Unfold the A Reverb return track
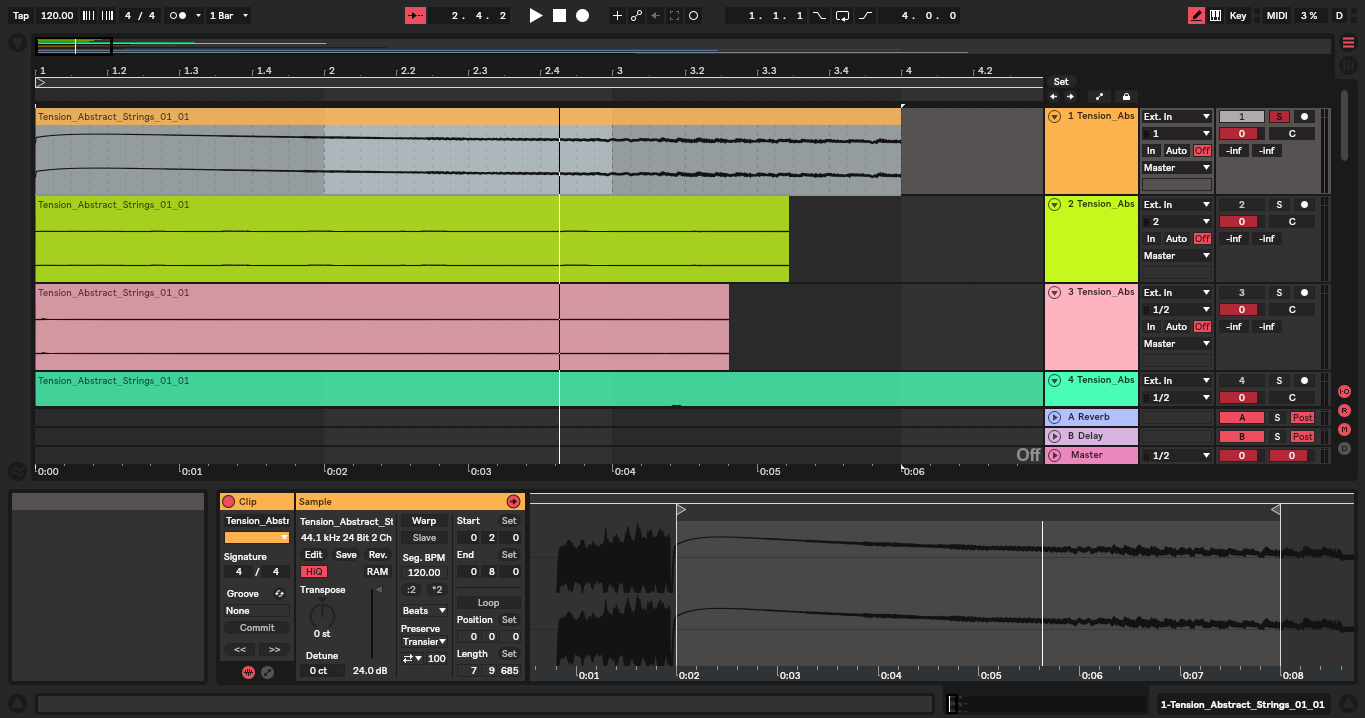This screenshot has height=718, width=1365. [x=1054, y=417]
